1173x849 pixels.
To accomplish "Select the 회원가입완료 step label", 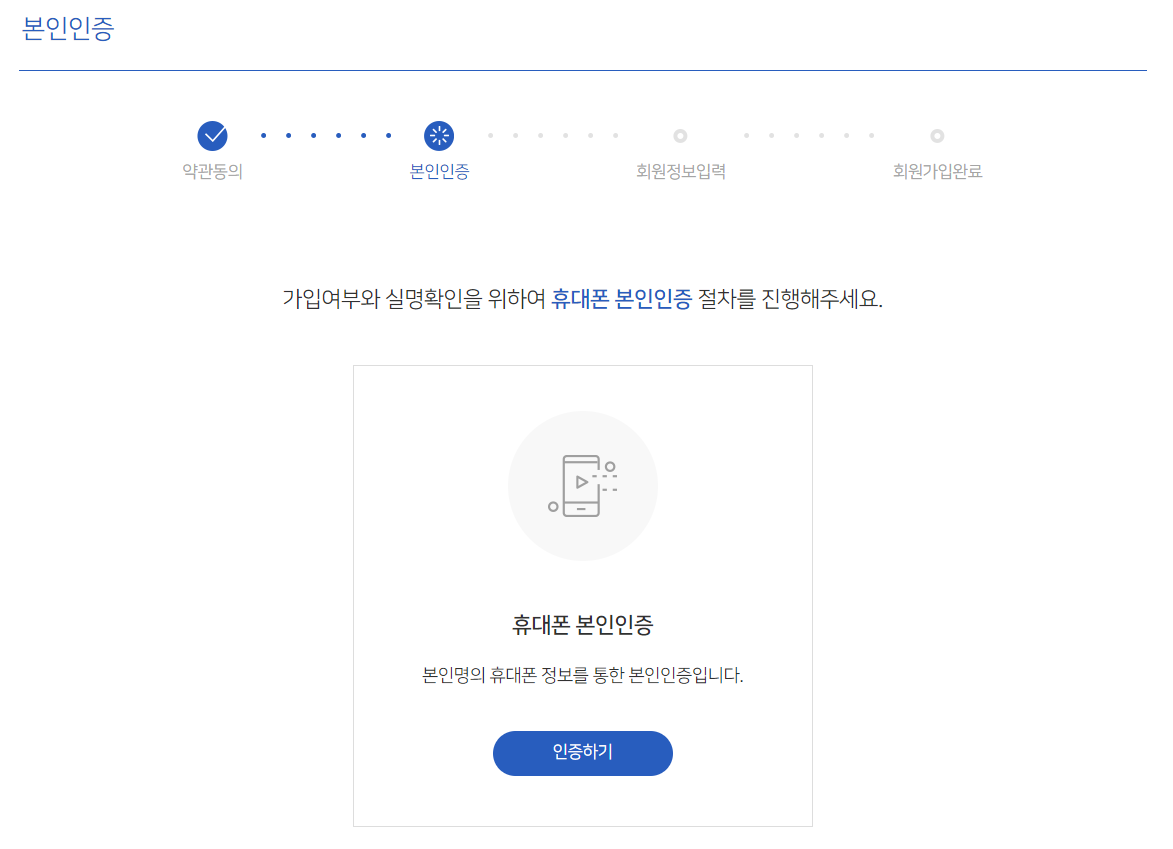I will click(937, 171).
